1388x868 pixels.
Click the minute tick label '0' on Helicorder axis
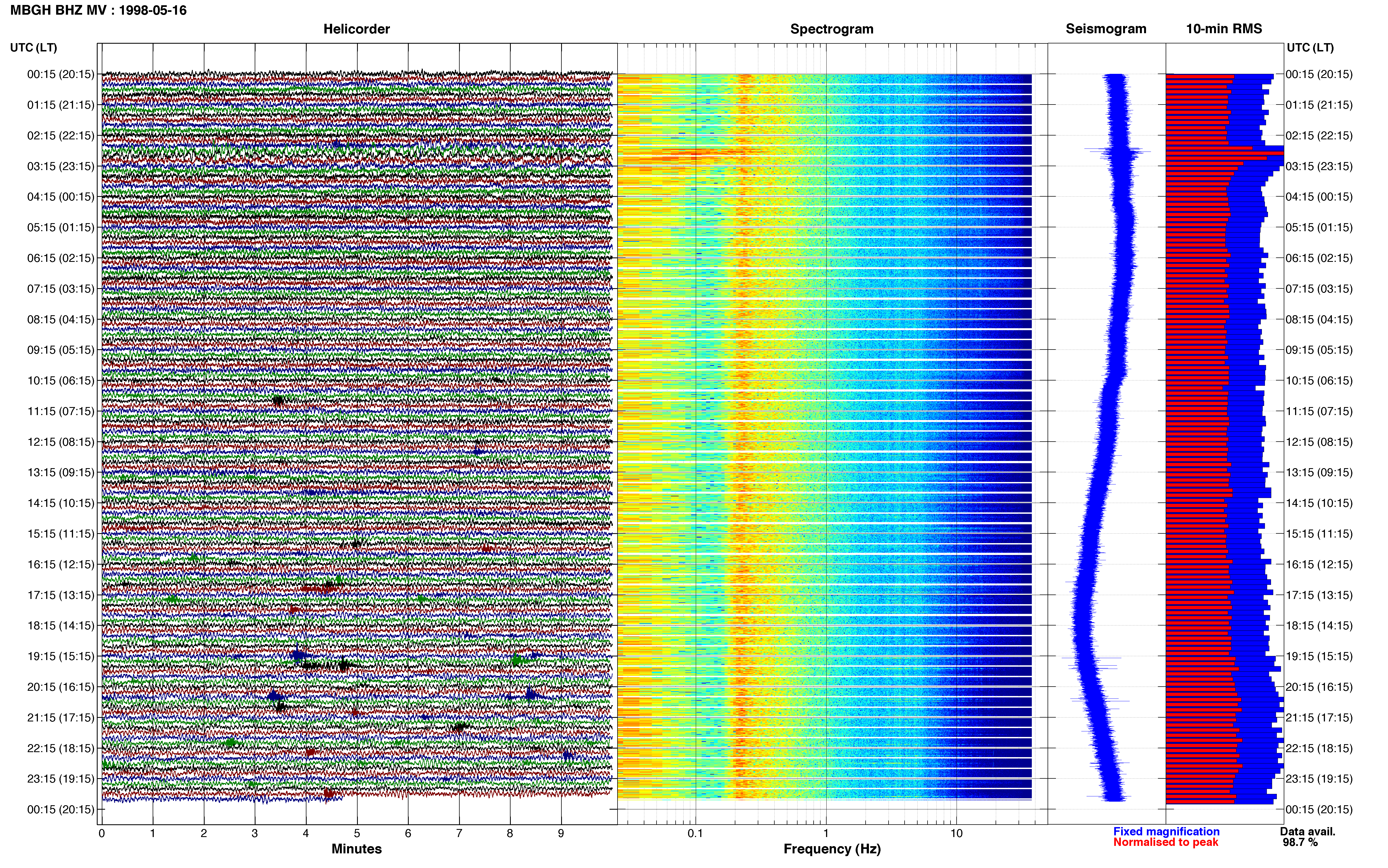coord(101,833)
